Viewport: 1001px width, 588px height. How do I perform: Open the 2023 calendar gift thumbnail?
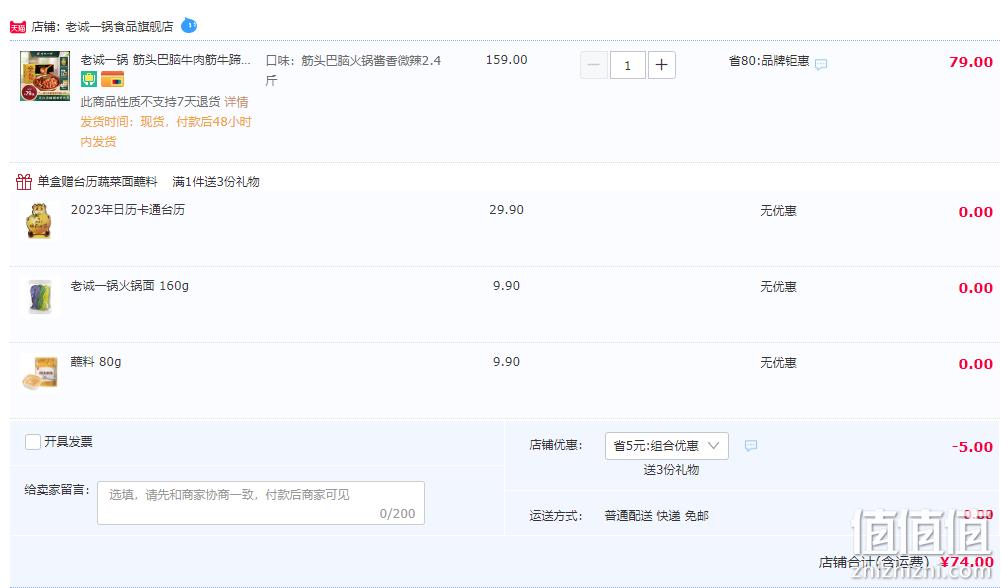pos(38,221)
